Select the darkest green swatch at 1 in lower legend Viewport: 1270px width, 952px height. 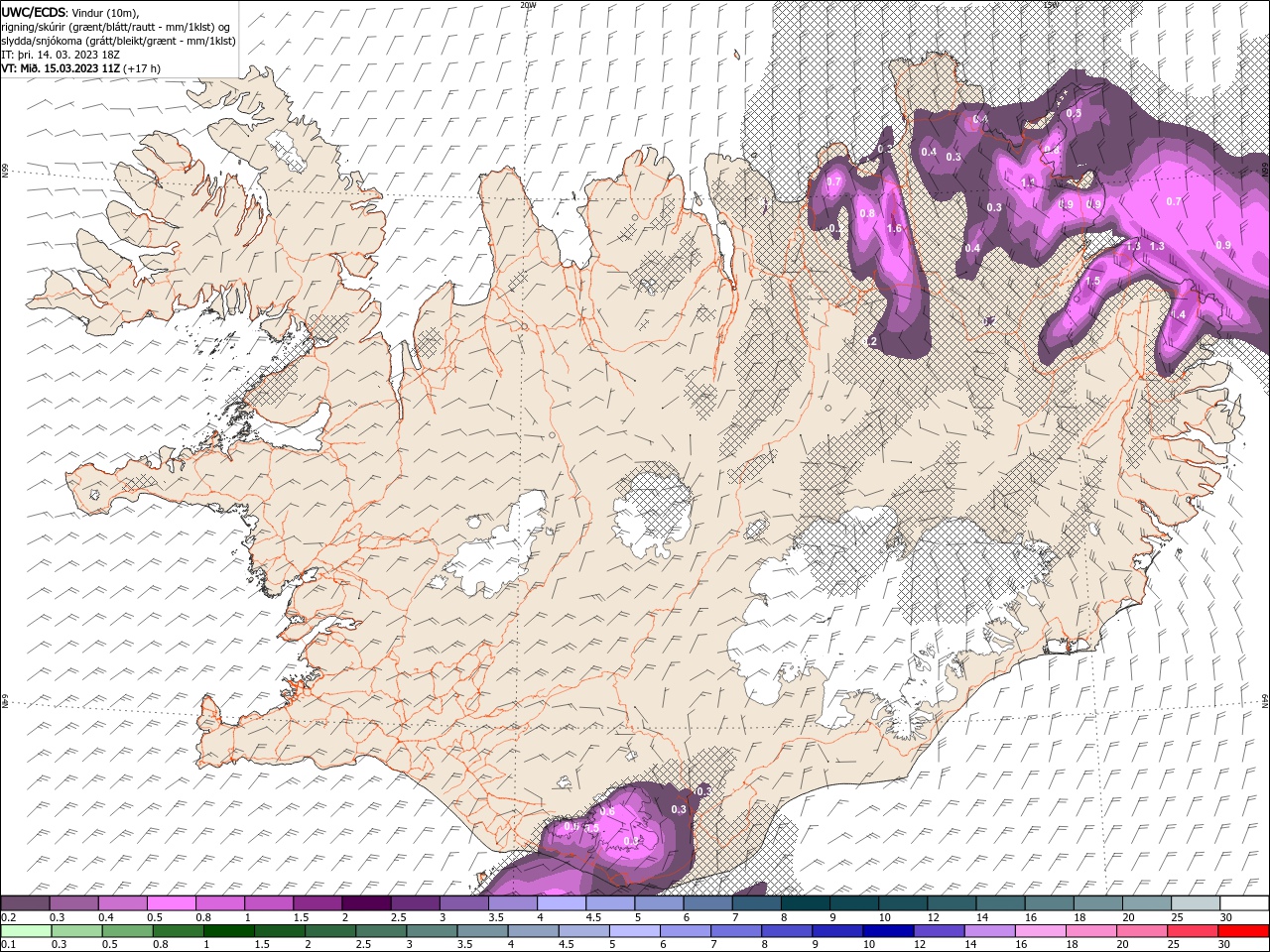tap(229, 931)
